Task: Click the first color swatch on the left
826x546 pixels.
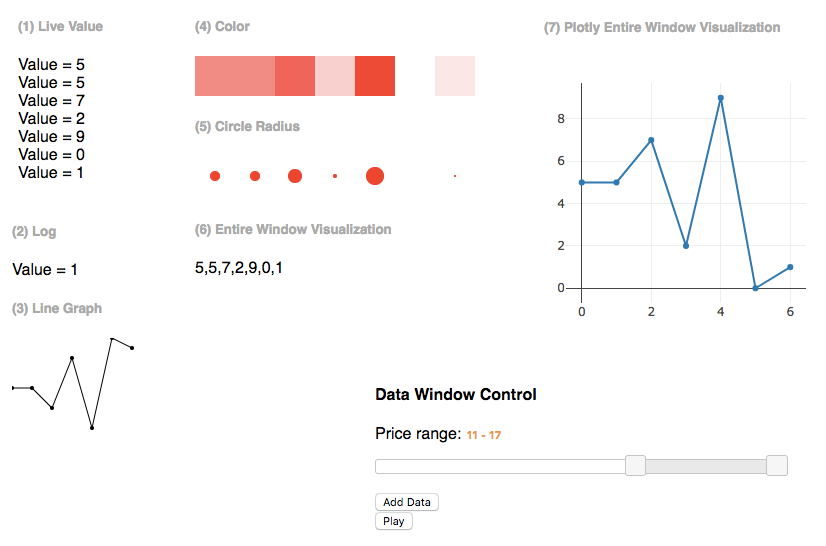Action: point(215,76)
